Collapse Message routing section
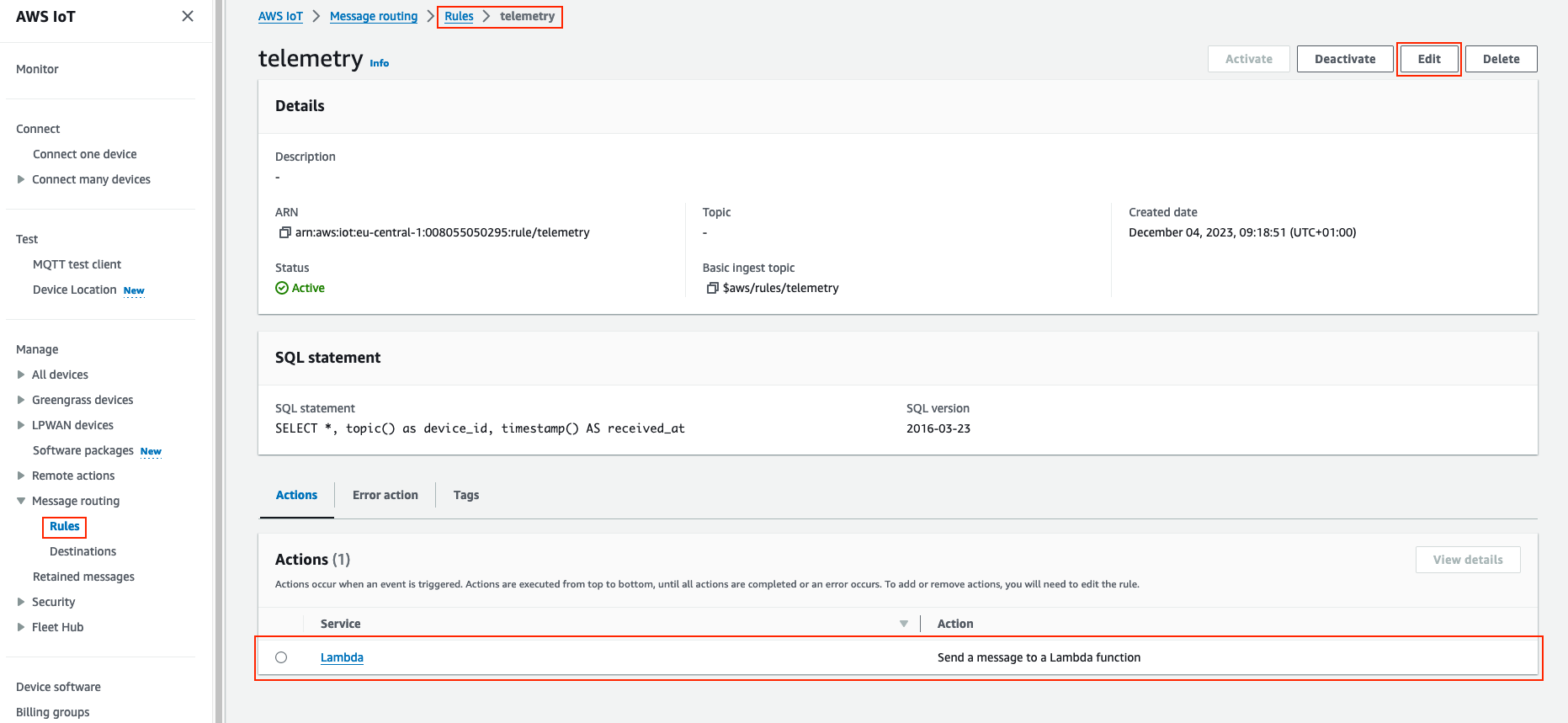The image size is (1568, 723). point(21,501)
